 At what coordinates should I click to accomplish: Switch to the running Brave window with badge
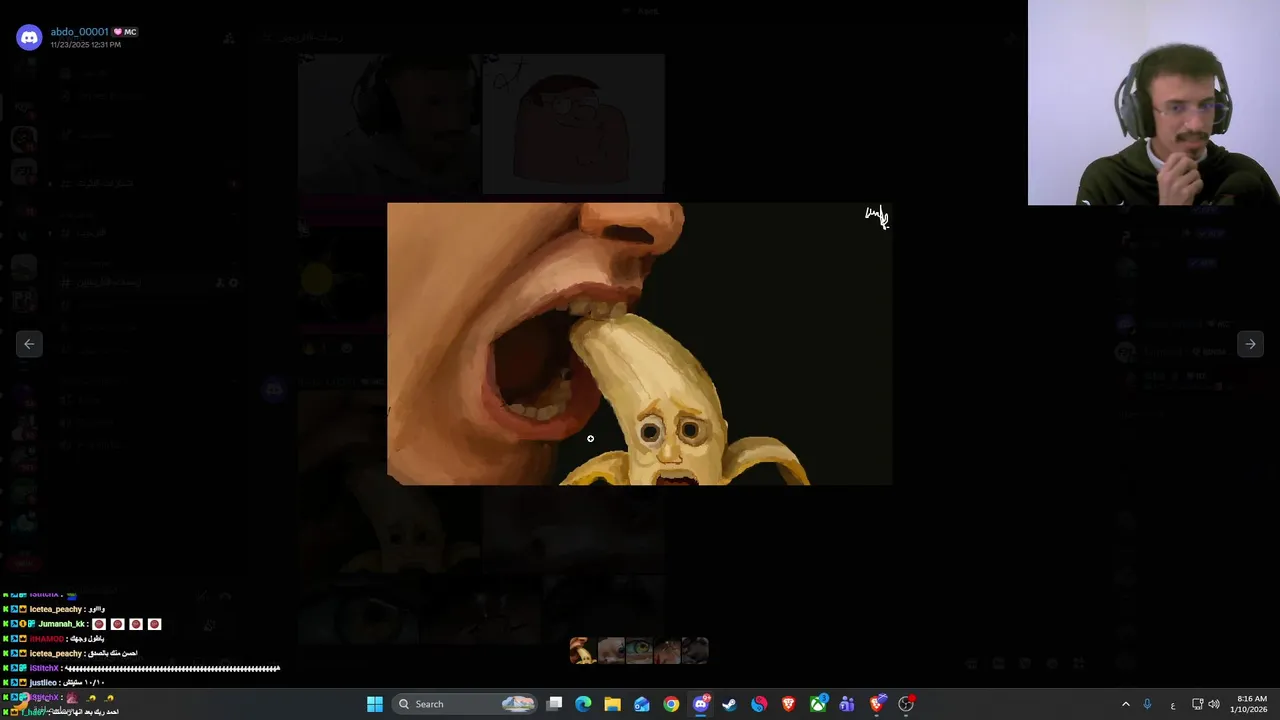click(877, 704)
